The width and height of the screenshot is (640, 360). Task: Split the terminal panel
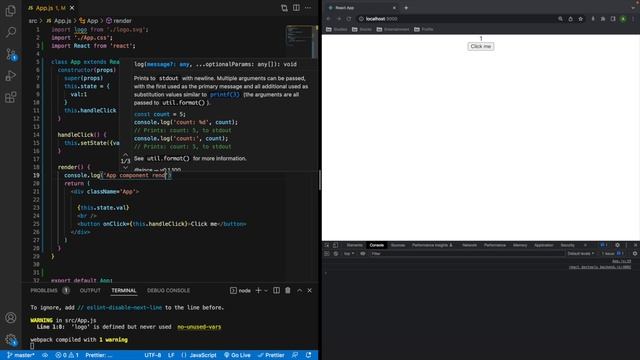tap(276, 291)
